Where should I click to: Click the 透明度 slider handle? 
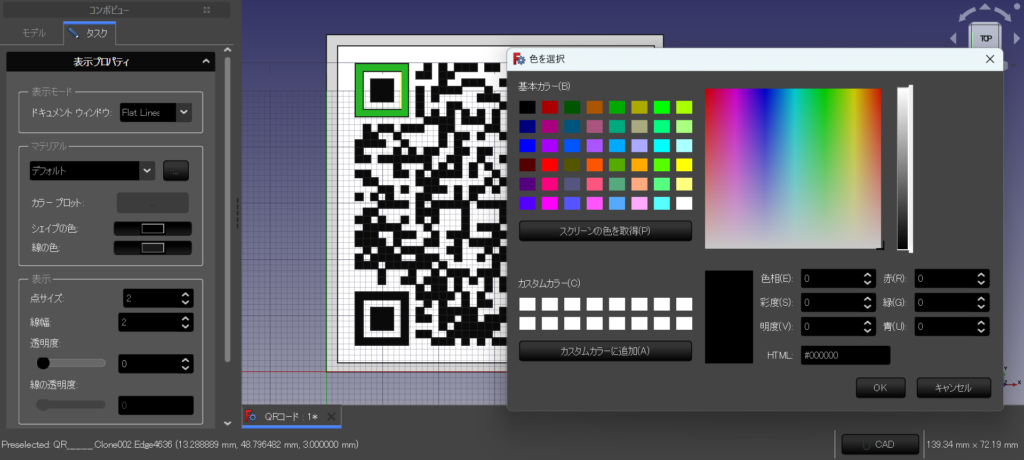43,363
